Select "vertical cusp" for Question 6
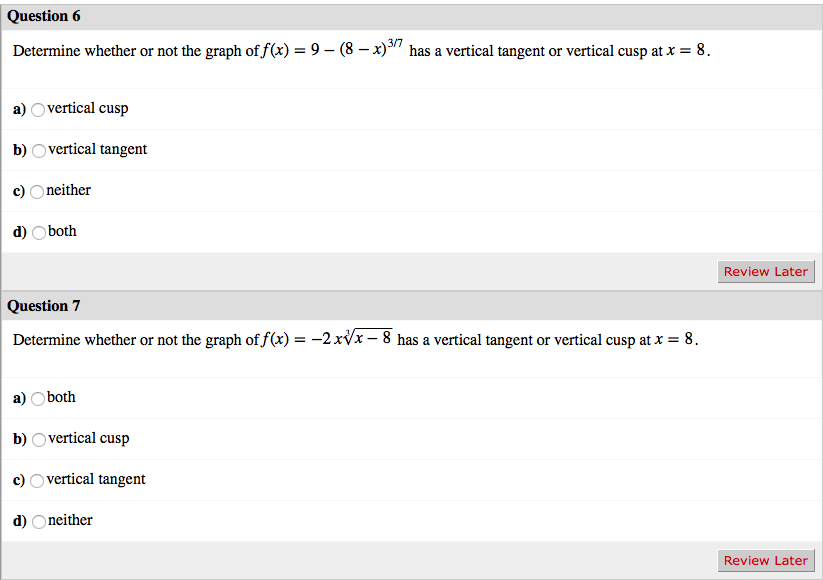823x580 pixels. pos(38,110)
